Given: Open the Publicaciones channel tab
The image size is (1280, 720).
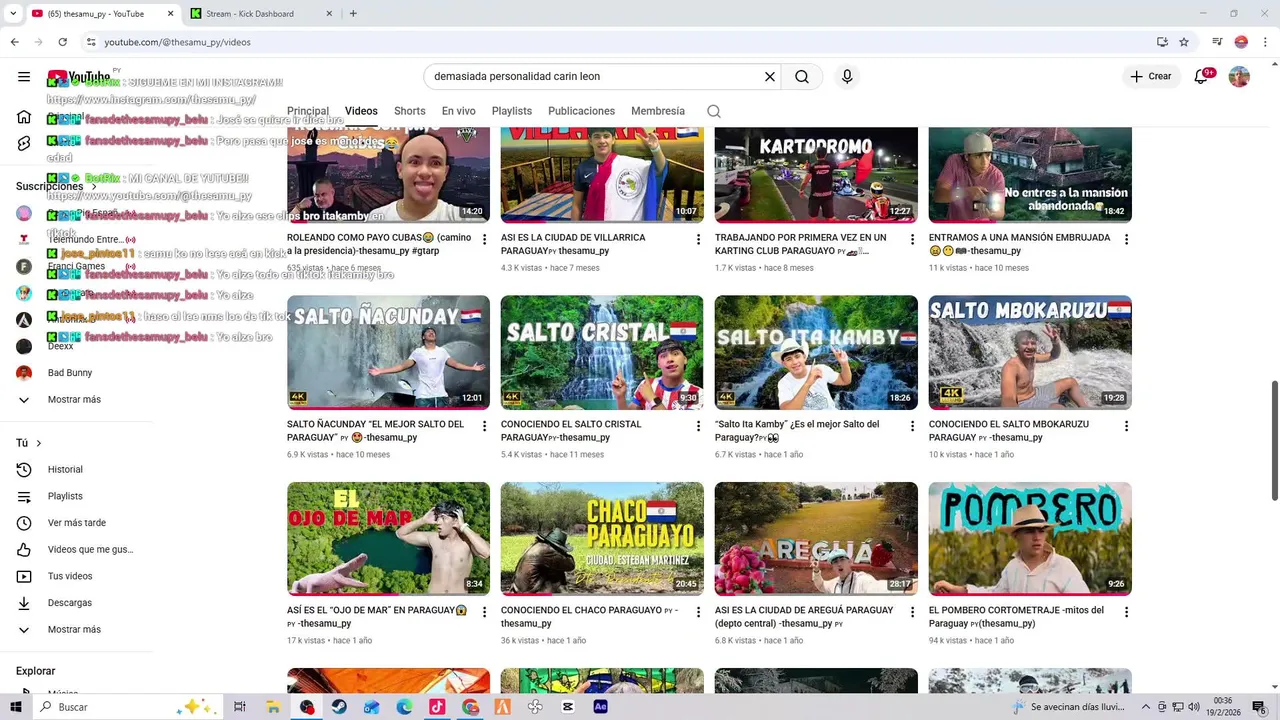Looking at the screenshot, I should click(581, 111).
